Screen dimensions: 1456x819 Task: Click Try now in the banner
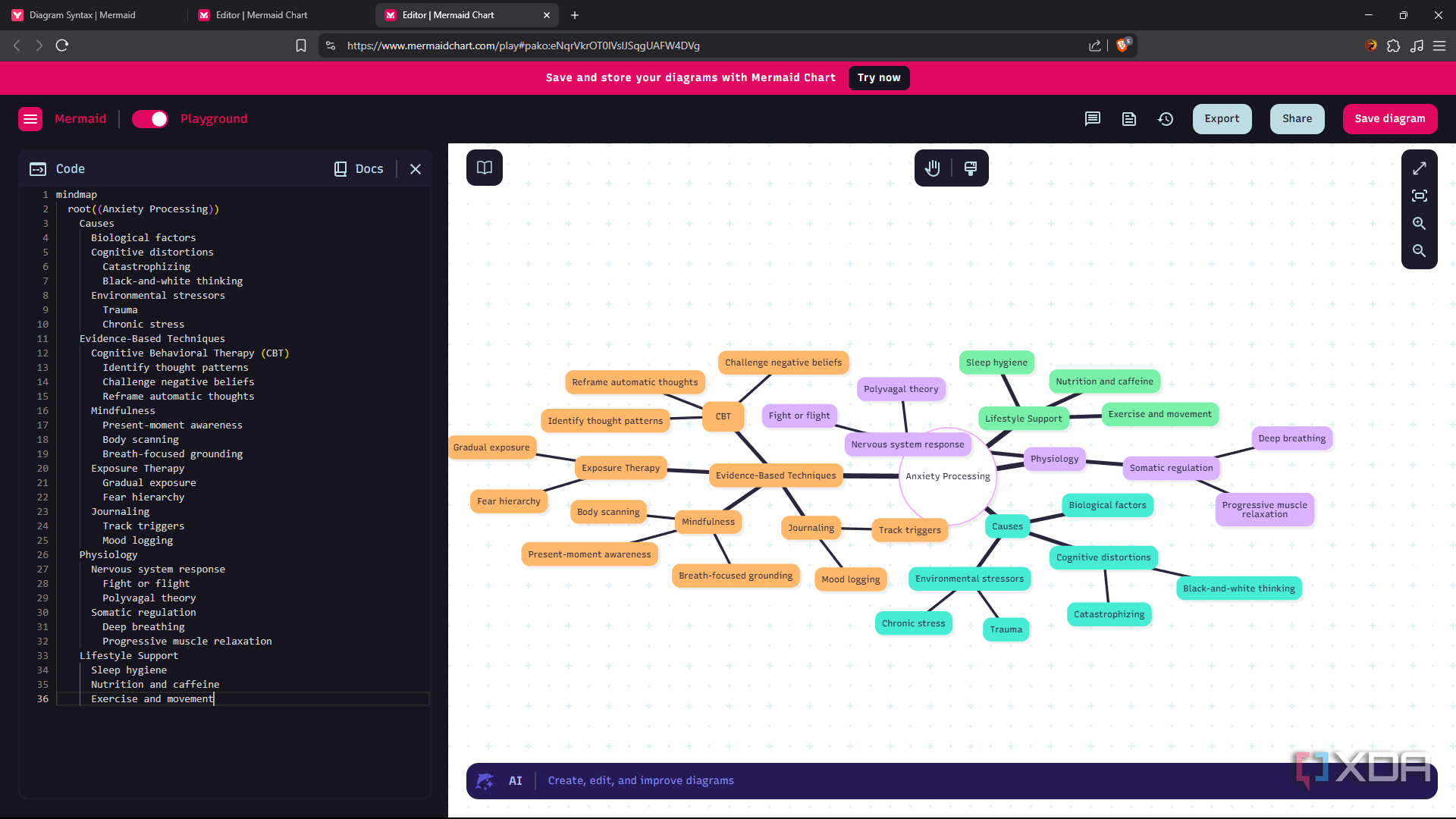pos(879,77)
